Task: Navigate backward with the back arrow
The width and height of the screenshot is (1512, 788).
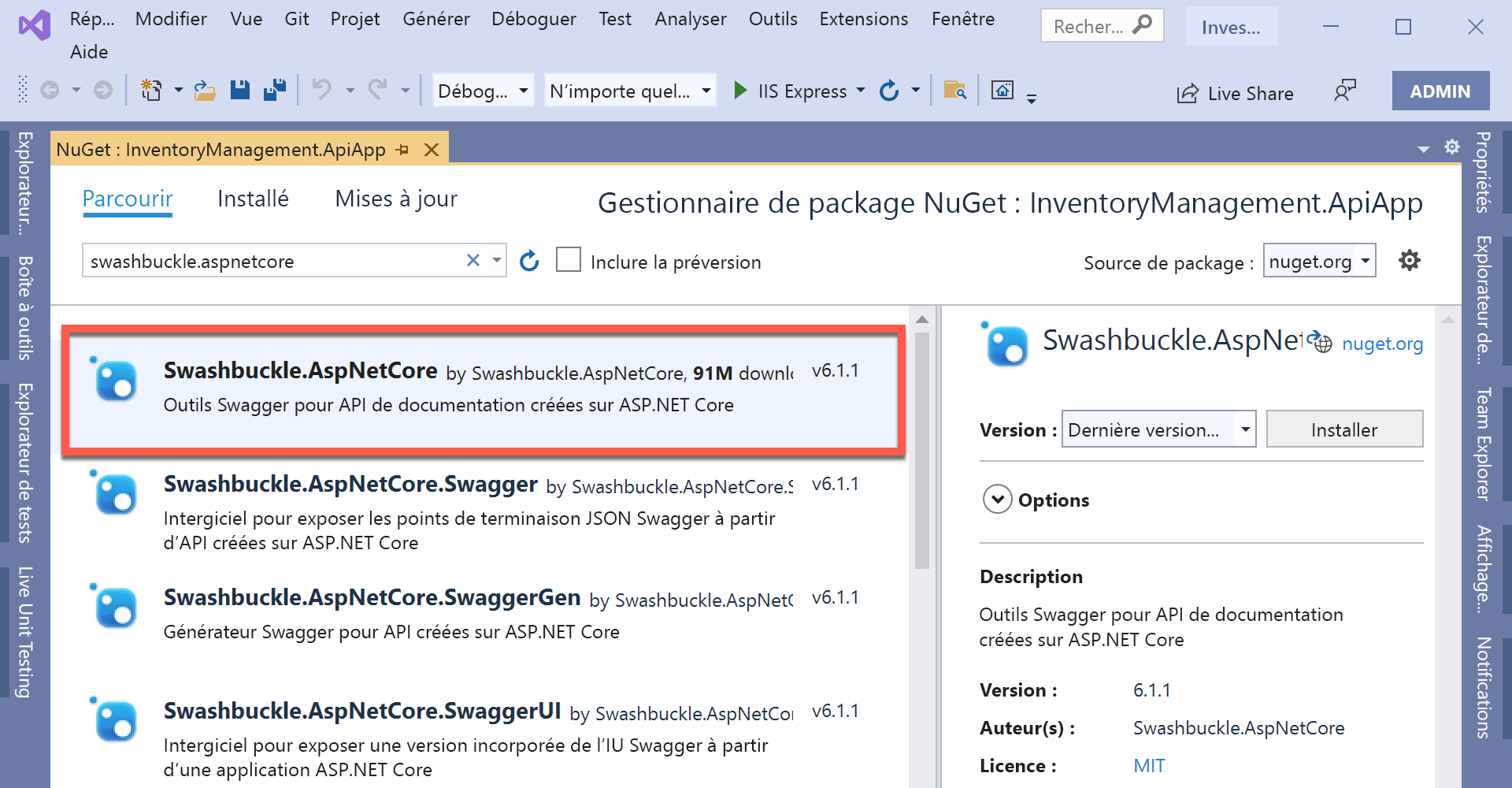Action: tap(50, 91)
